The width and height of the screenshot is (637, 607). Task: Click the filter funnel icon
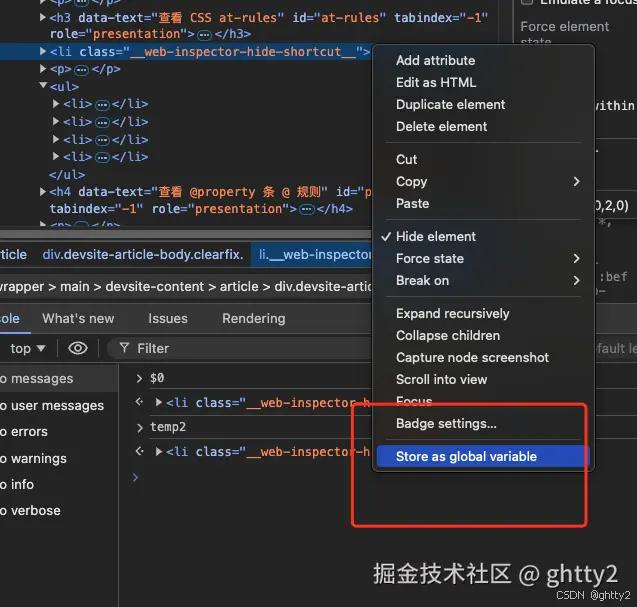click(124, 348)
